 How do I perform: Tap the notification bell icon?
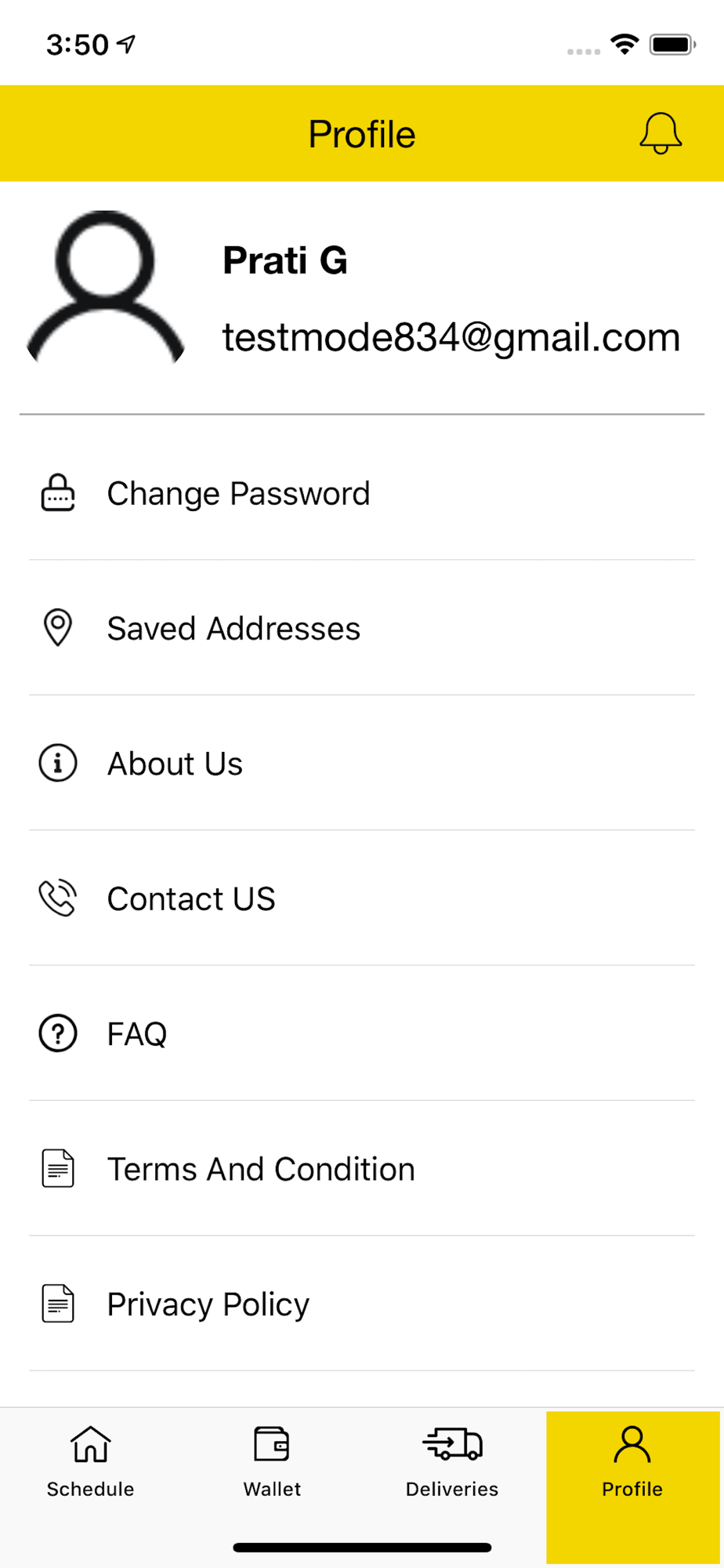pos(661,133)
